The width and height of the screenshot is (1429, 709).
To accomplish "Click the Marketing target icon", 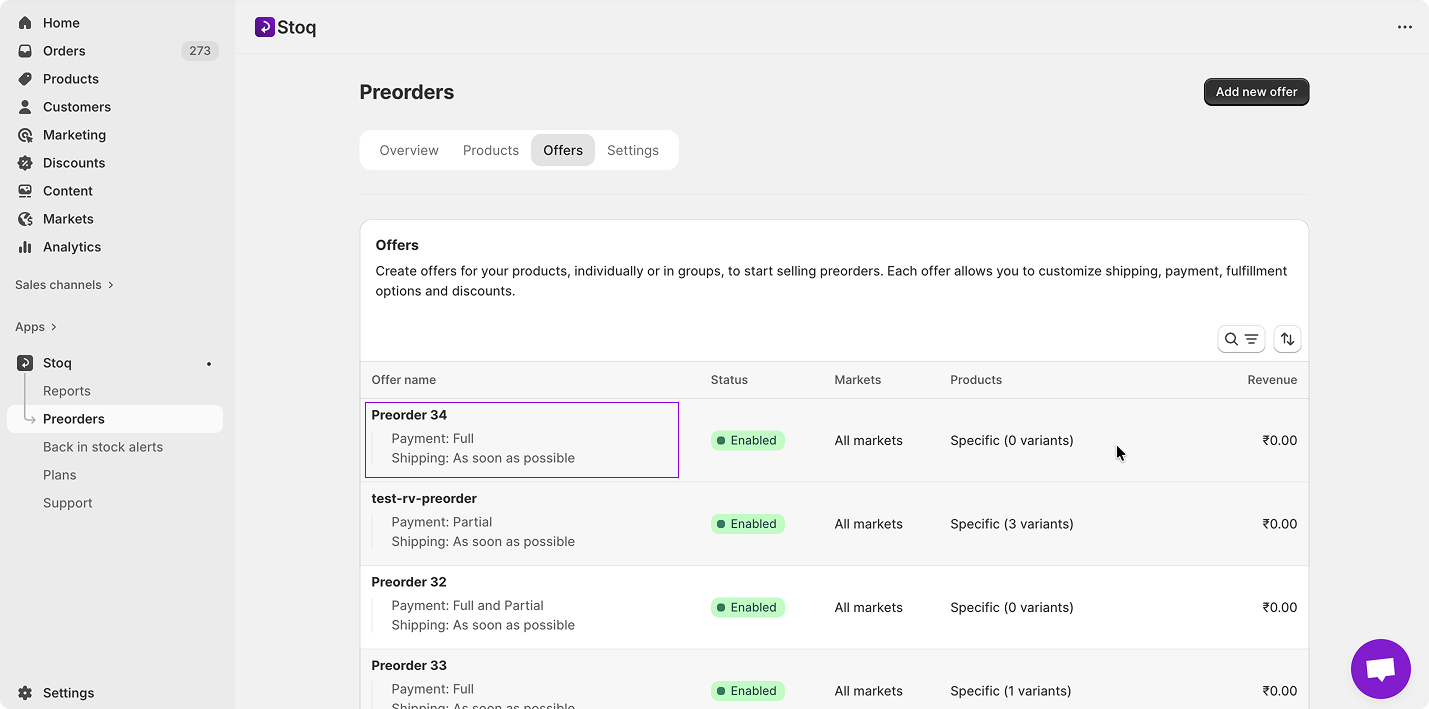I will (x=25, y=135).
